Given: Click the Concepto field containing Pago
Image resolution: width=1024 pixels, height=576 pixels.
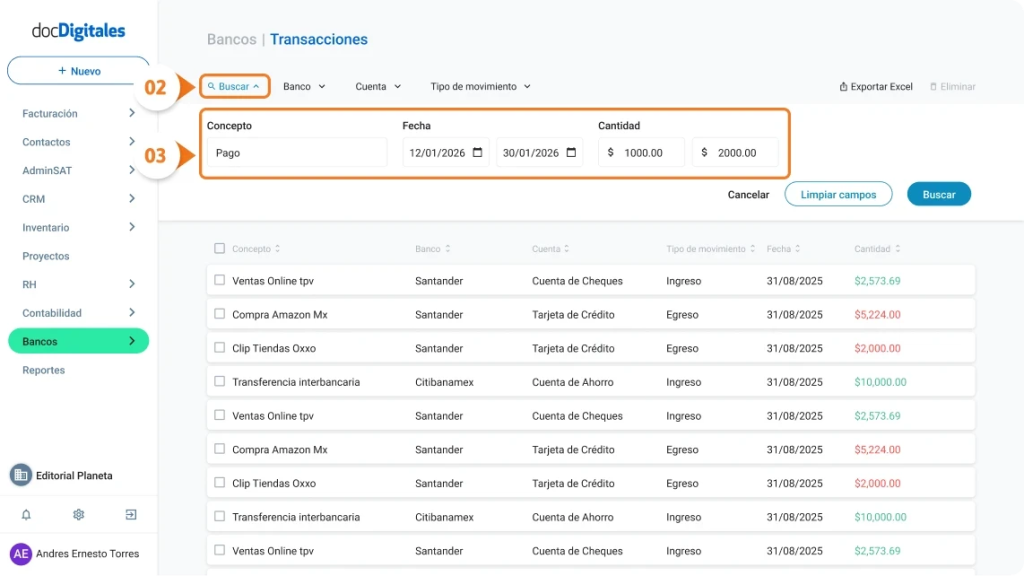Looking at the screenshot, I should coord(294,152).
